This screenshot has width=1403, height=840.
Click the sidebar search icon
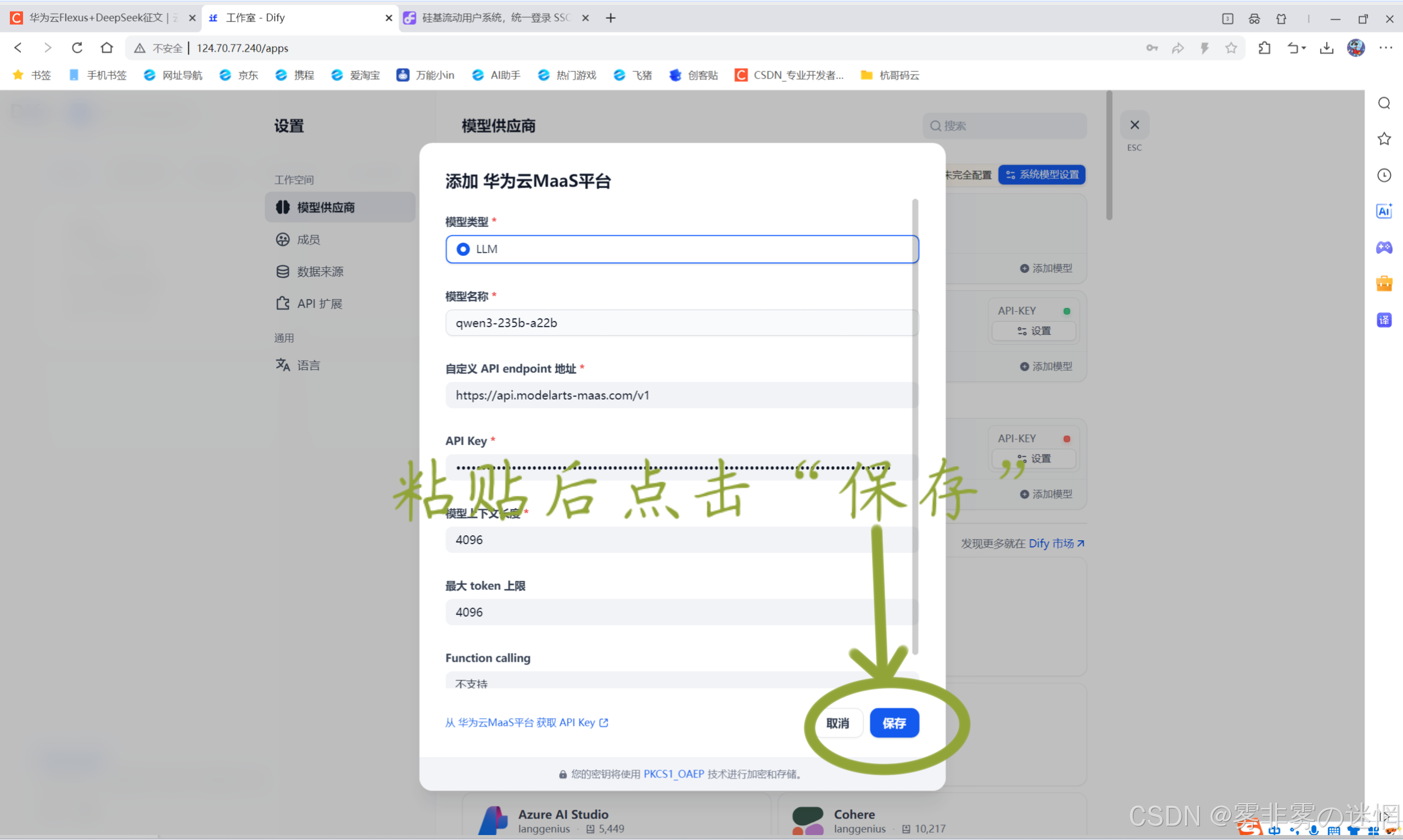coord(1384,103)
